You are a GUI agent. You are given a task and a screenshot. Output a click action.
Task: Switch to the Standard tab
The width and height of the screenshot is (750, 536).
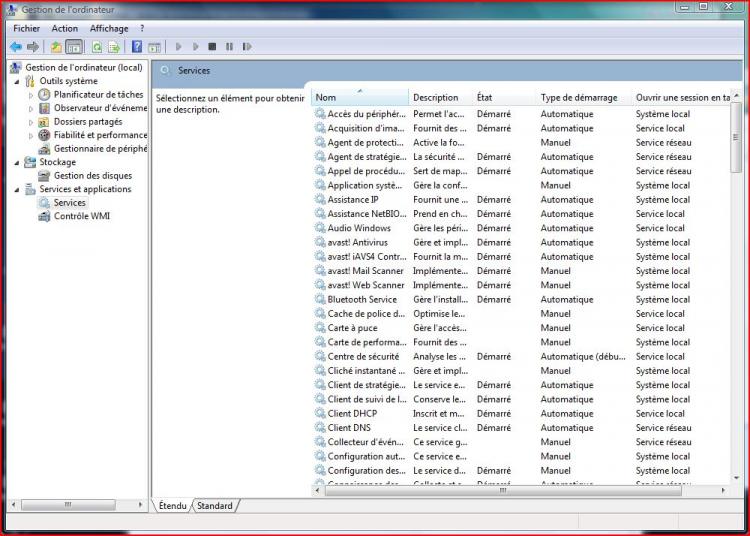click(214, 506)
